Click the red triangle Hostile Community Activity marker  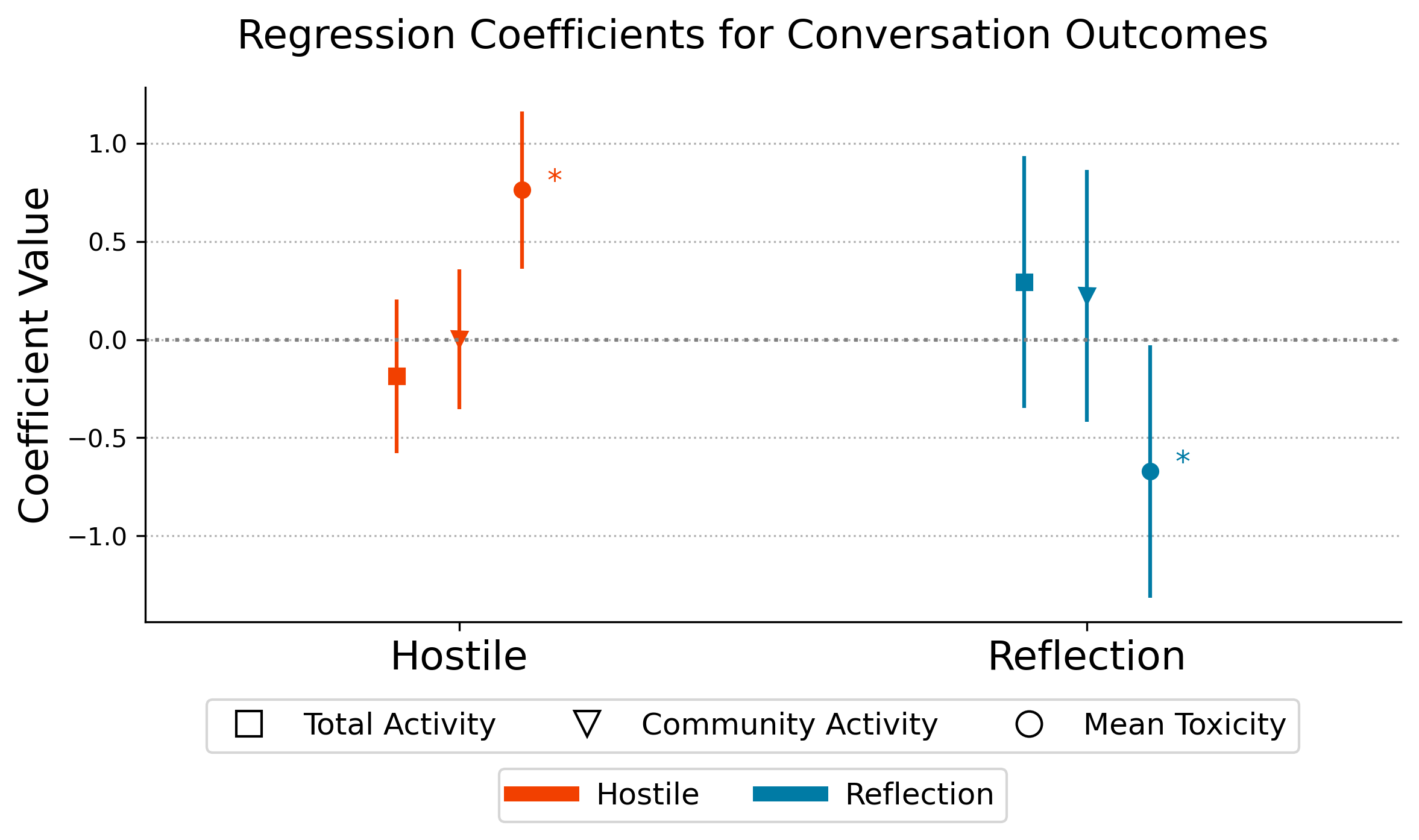pyautogui.click(x=459, y=338)
